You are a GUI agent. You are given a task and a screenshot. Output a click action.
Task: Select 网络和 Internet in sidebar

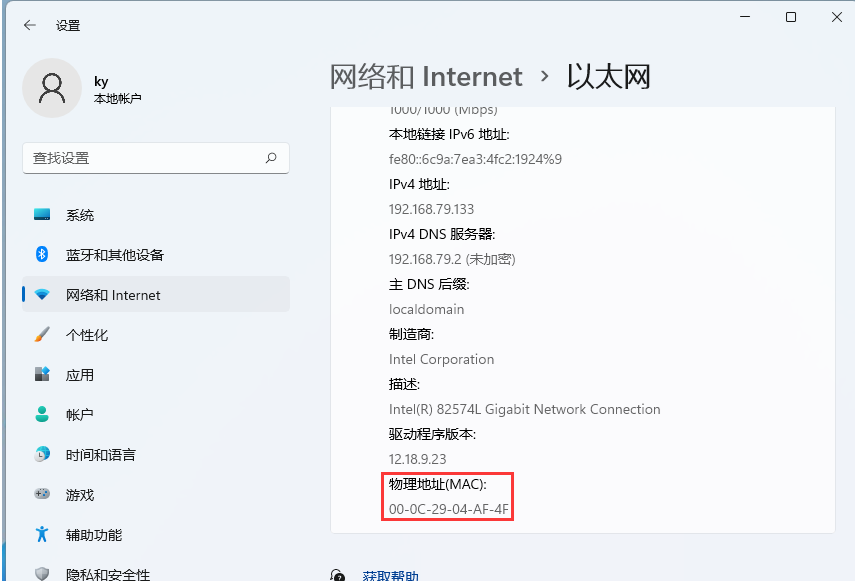[156, 295]
